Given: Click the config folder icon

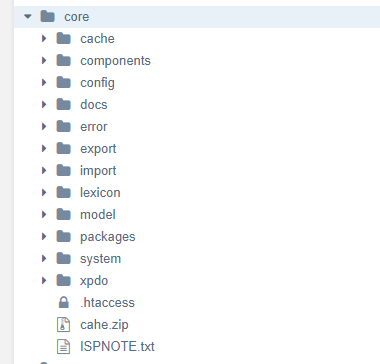Looking at the screenshot, I should [x=63, y=82].
